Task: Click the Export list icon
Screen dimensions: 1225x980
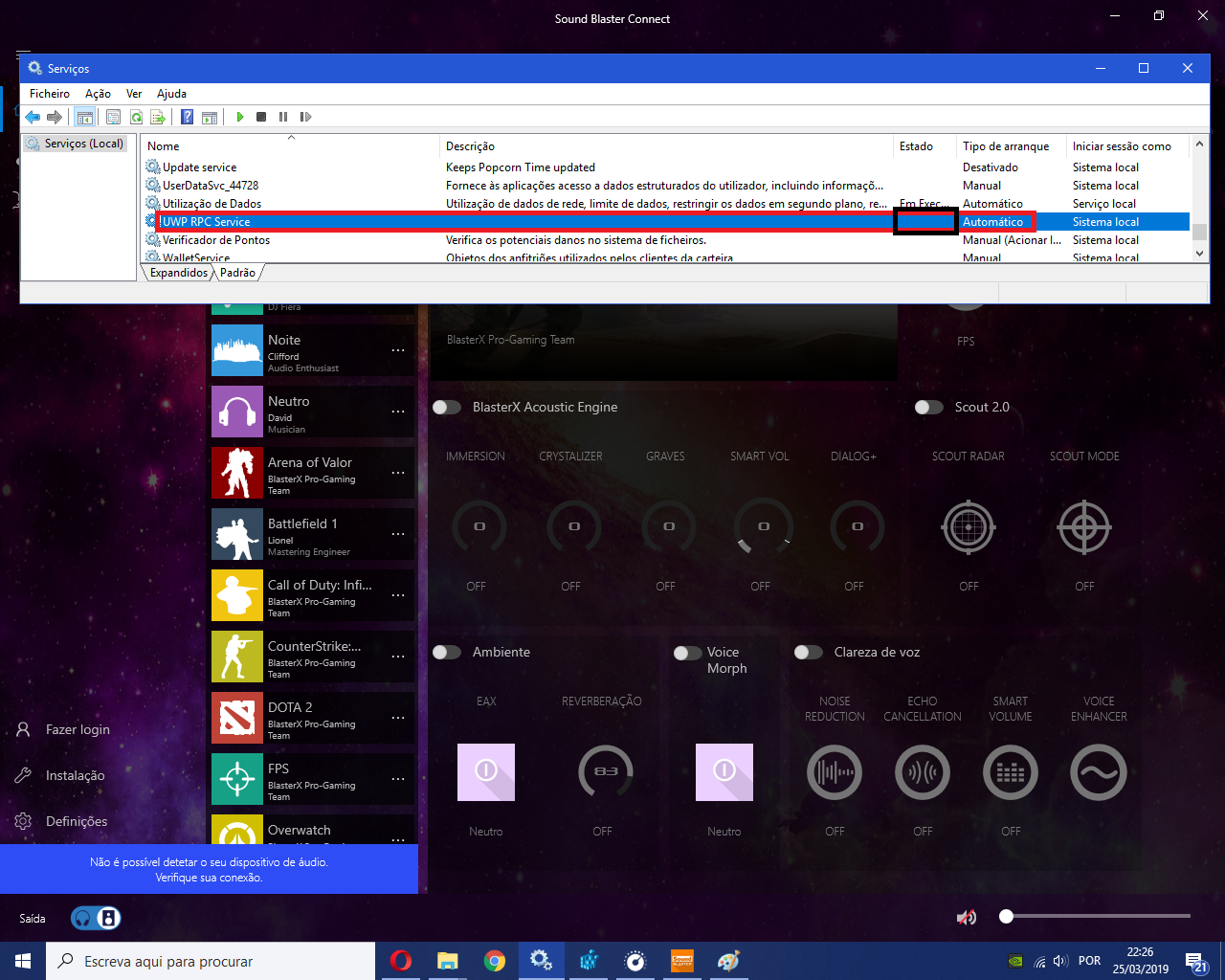Action: pyautogui.click(x=158, y=117)
